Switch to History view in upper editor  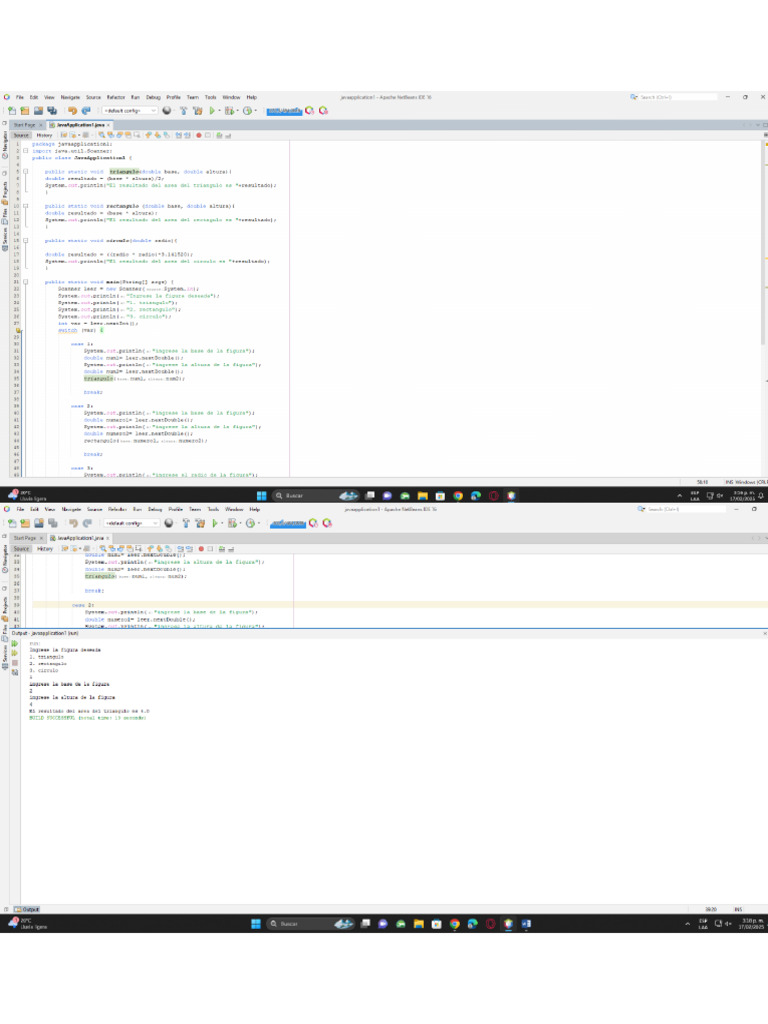[44, 134]
